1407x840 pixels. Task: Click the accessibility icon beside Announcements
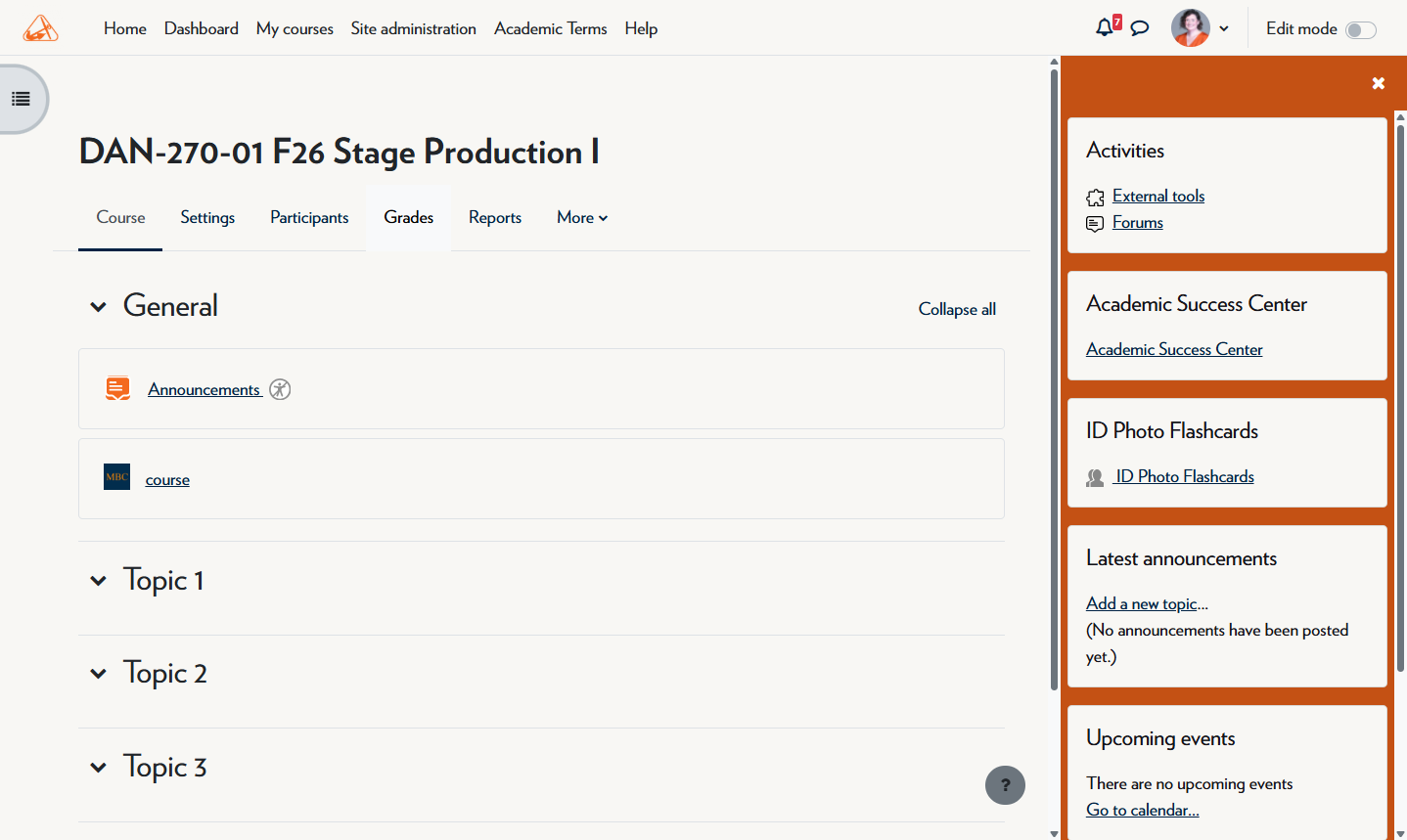281,389
